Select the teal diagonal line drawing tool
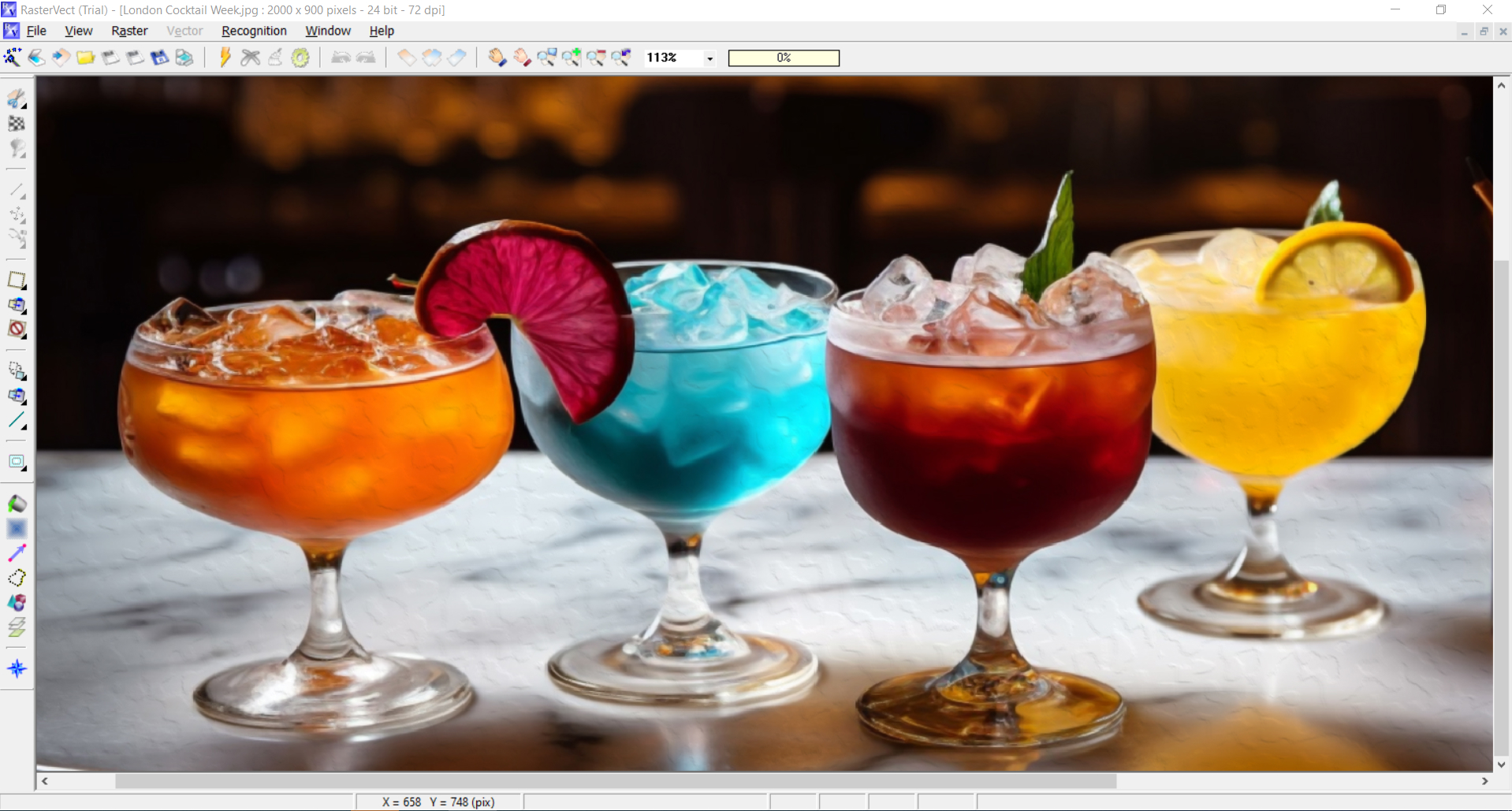 (x=17, y=421)
